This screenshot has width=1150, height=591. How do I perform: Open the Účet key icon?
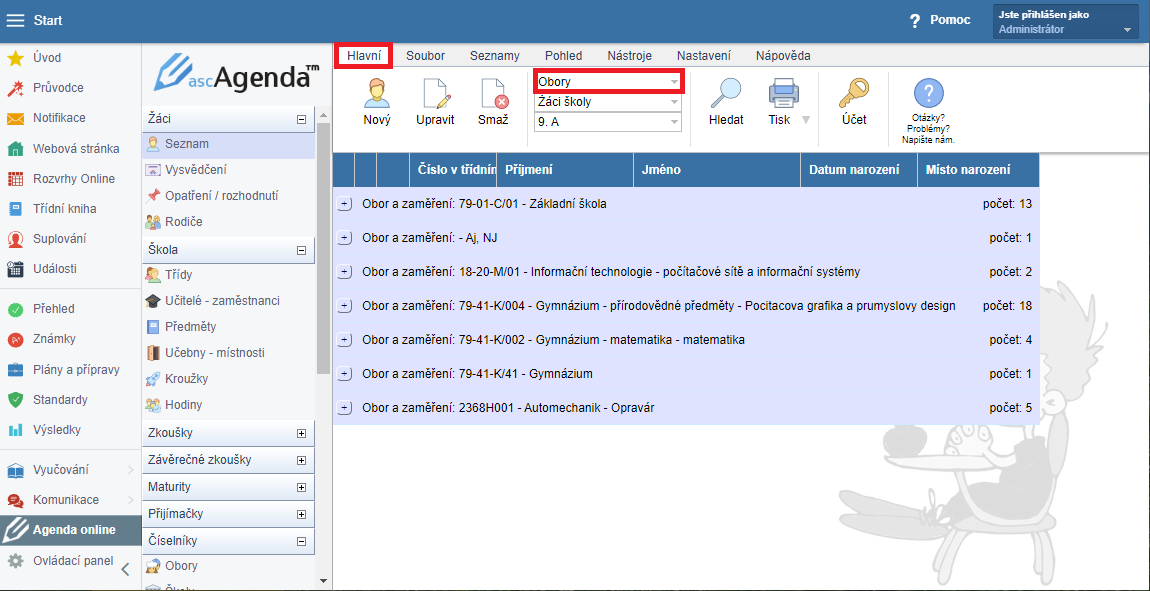pyautogui.click(x=853, y=93)
